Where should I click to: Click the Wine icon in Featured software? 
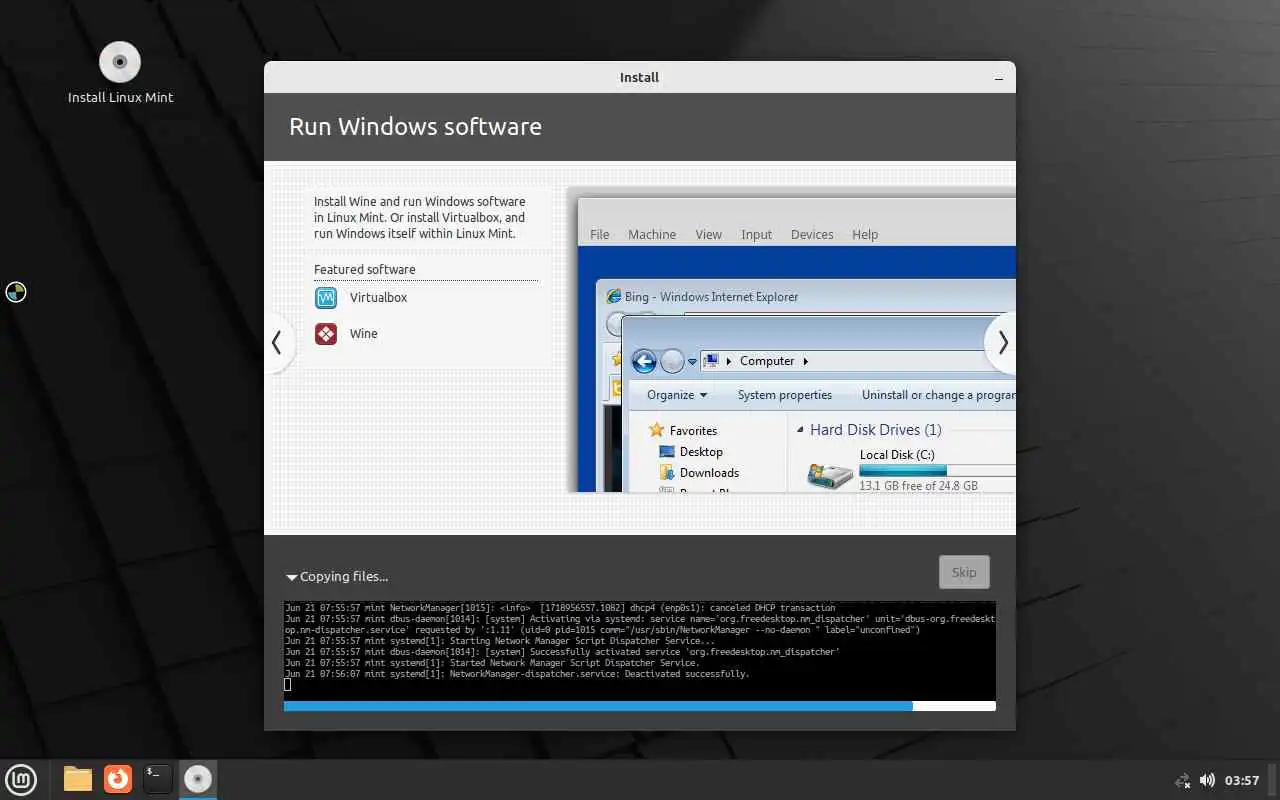point(326,334)
